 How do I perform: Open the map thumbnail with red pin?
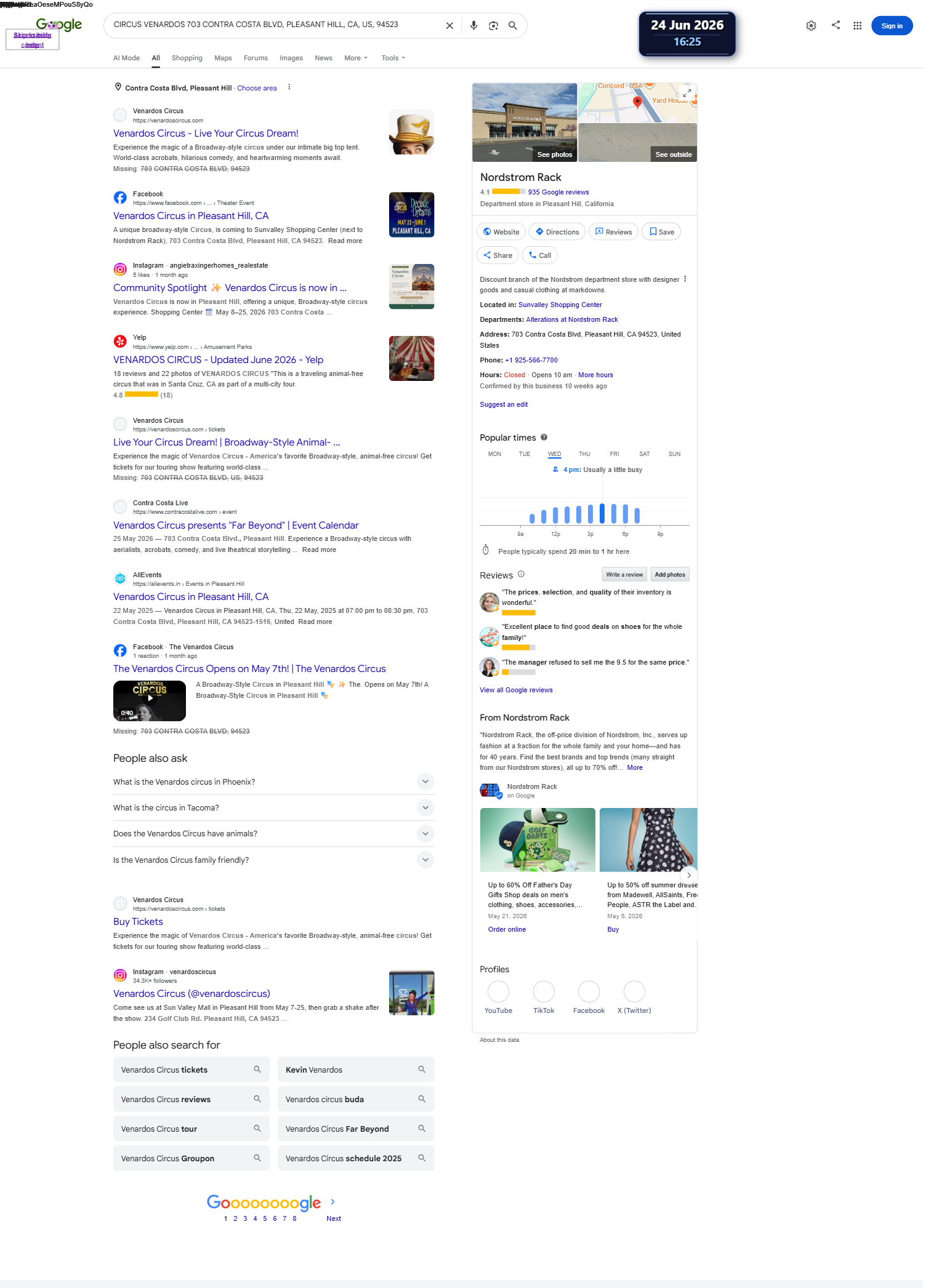(x=638, y=103)
